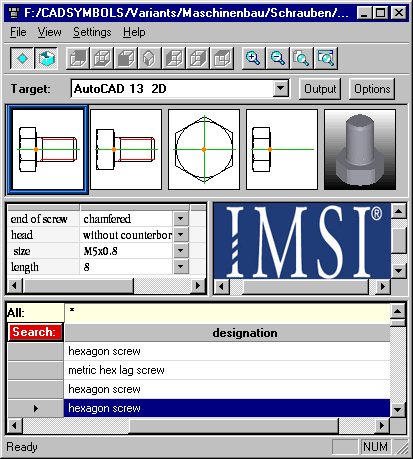Select the hexagon front view thumbnail

(x=204, y=150)
